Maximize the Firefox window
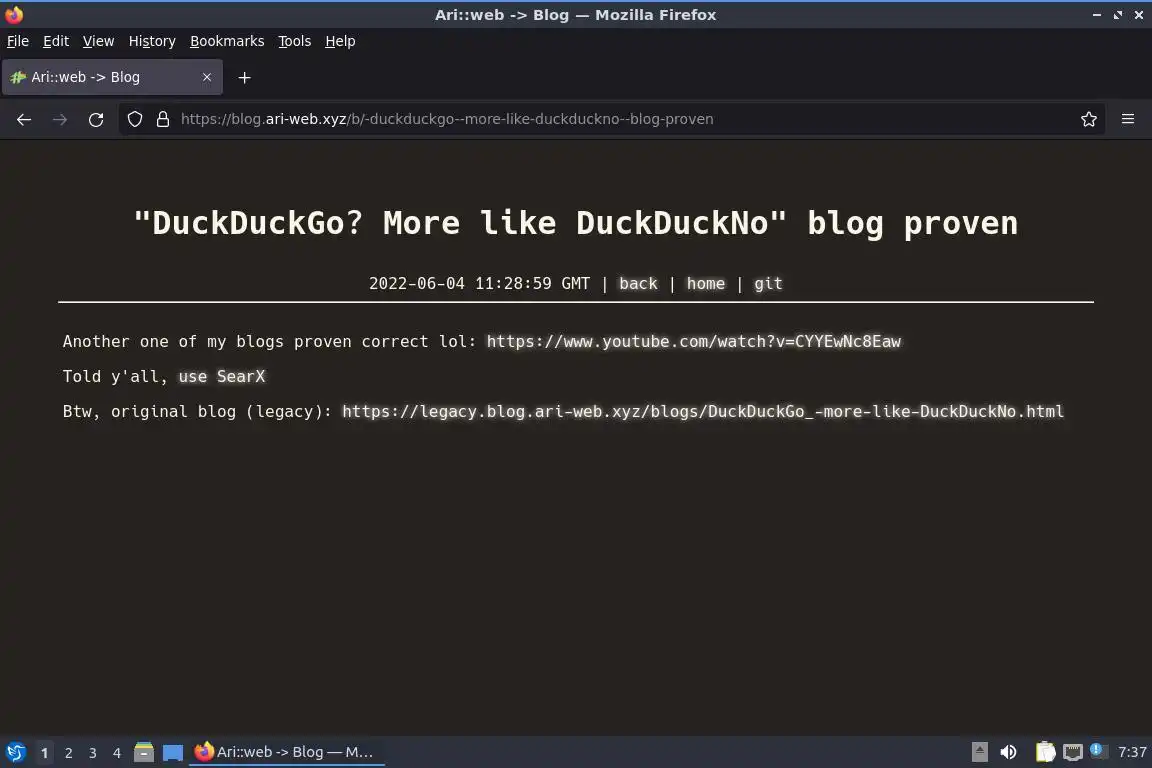Image resolution: width=1152 pixels, height=768 pixels. (1118, 15)
